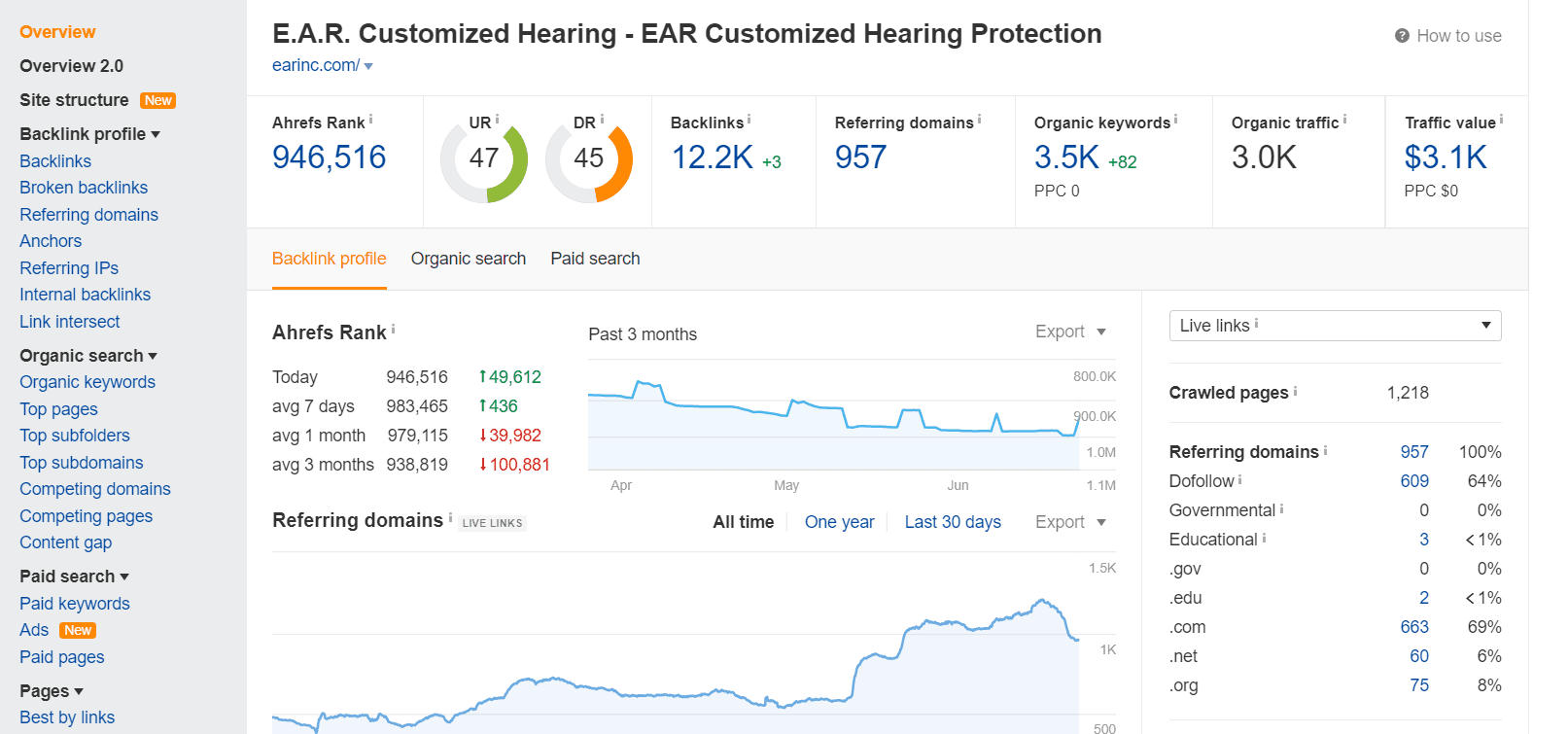Screen dimensions: 1568x734
Task: Click the Dofollow info icon
Action: 1239,479
